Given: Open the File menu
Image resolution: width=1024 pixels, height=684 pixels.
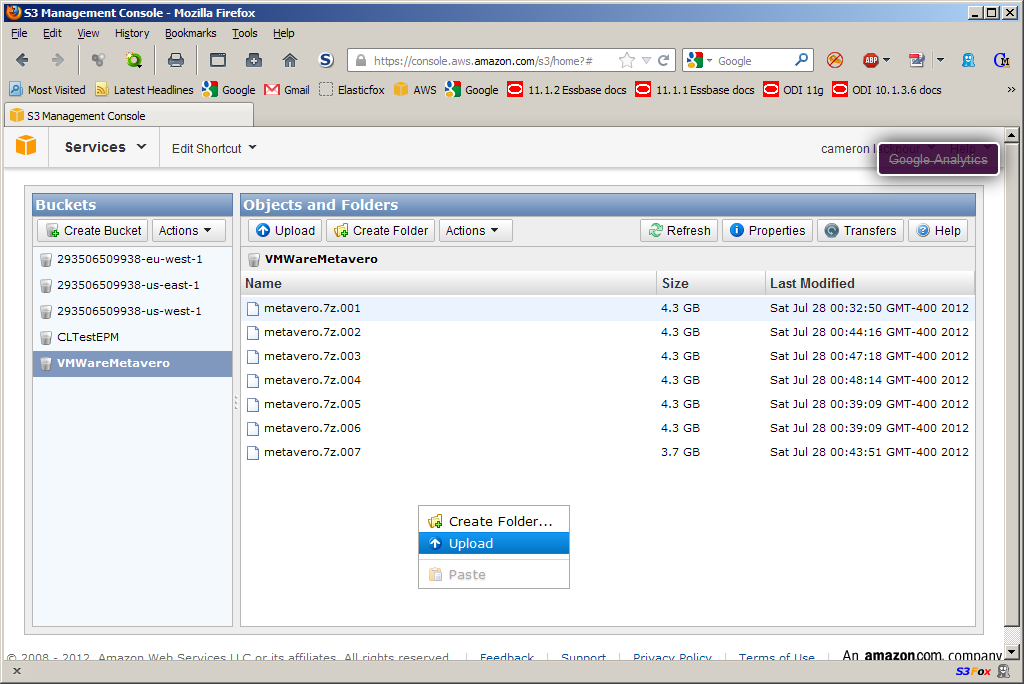Looking at the screenshot, I should click(19, 33).
